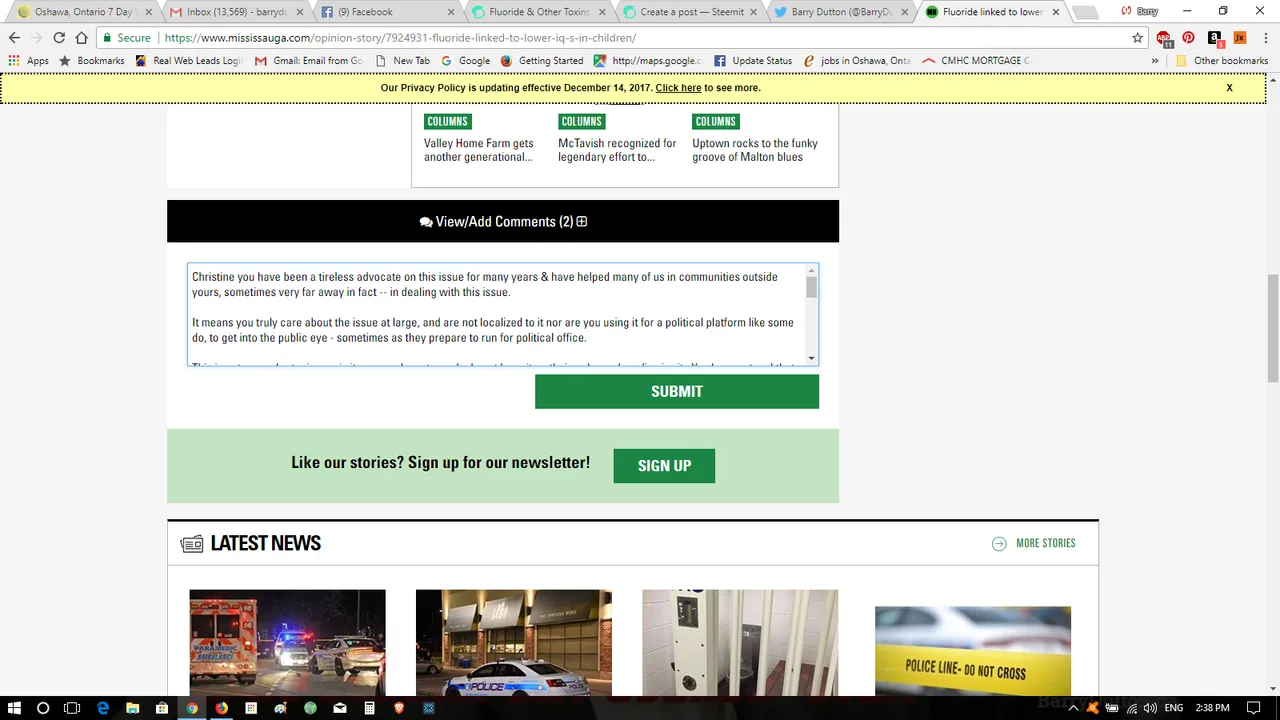Open the jail cell news thumbnail
Image resolution: width=1280 pixels, height=720 pixels.
pos(740,642)
